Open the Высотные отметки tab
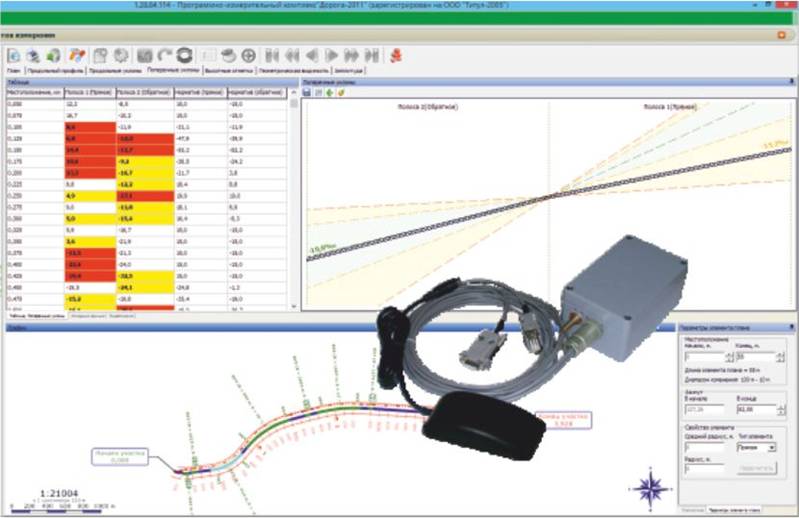Viewport: 799px width, 518px height. tap(229, 71)
